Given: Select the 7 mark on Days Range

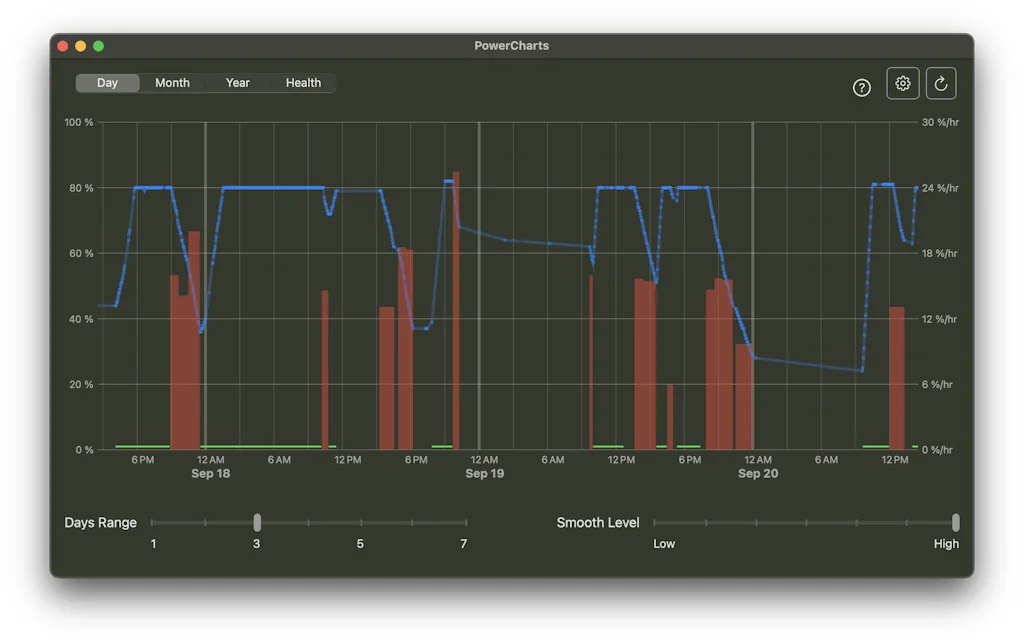Looking at the screenshot, I should coord(463,544).
